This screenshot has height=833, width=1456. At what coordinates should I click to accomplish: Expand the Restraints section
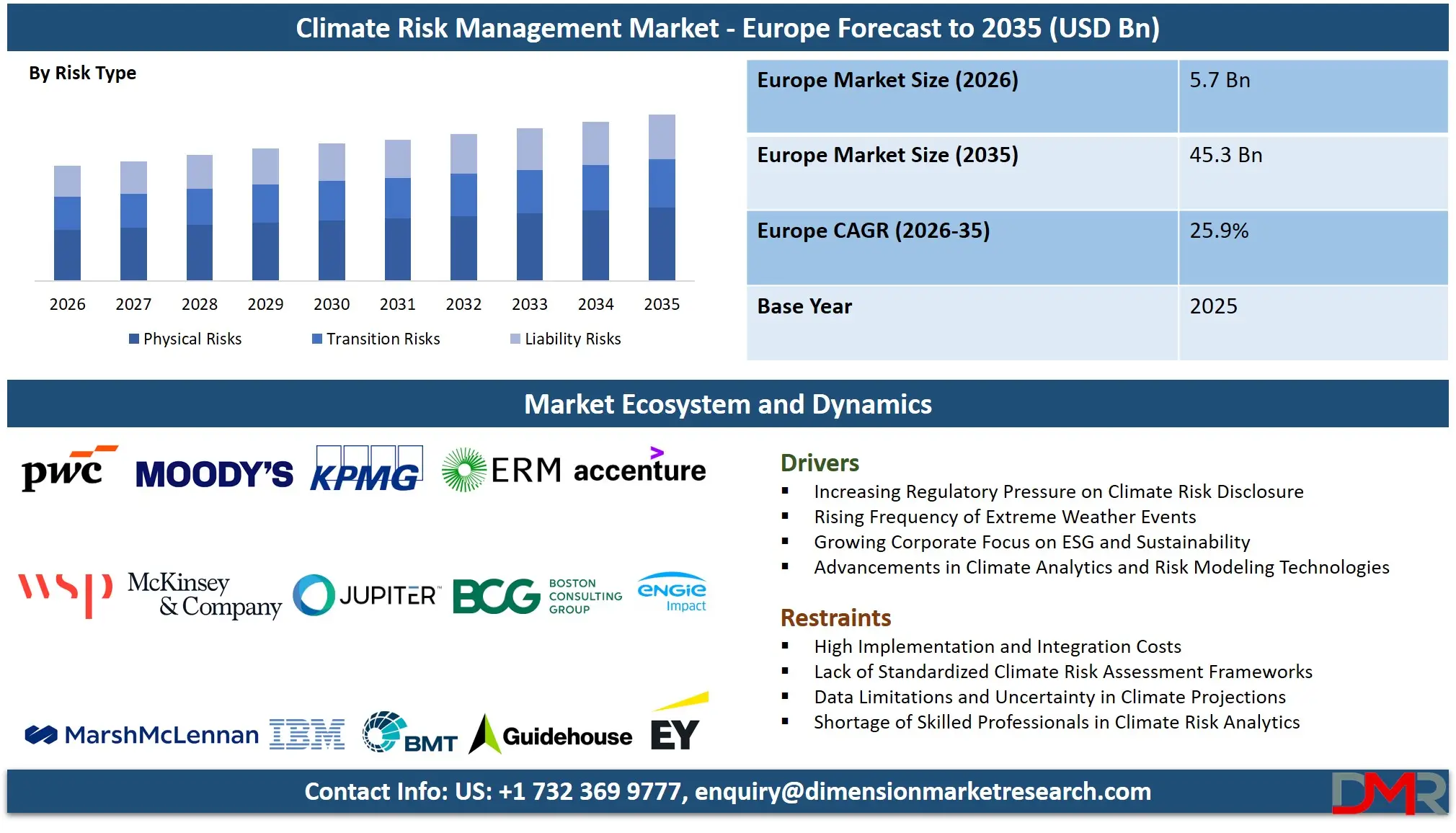click(835, 618)
